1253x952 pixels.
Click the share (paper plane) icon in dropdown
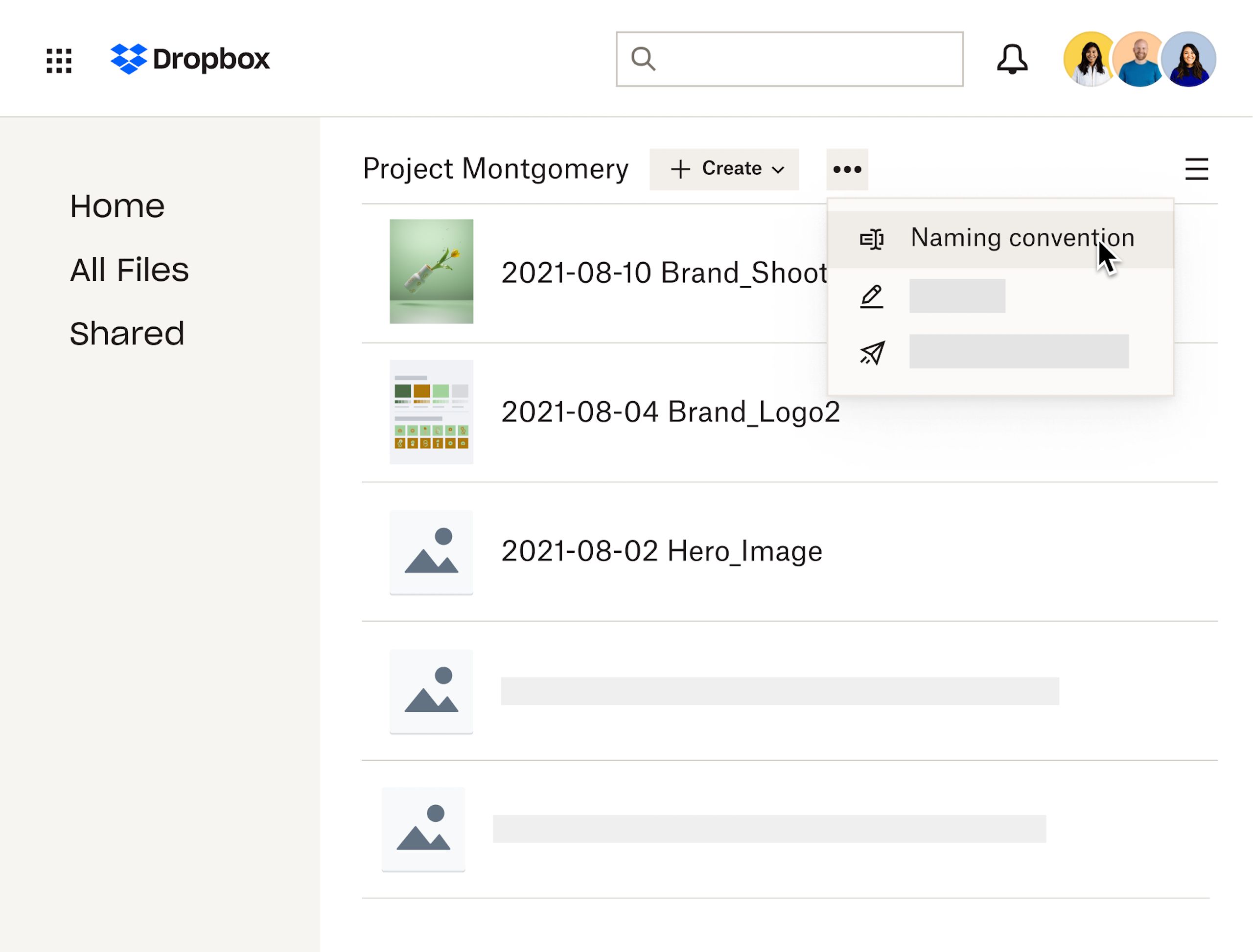click(x=871, y=352)
